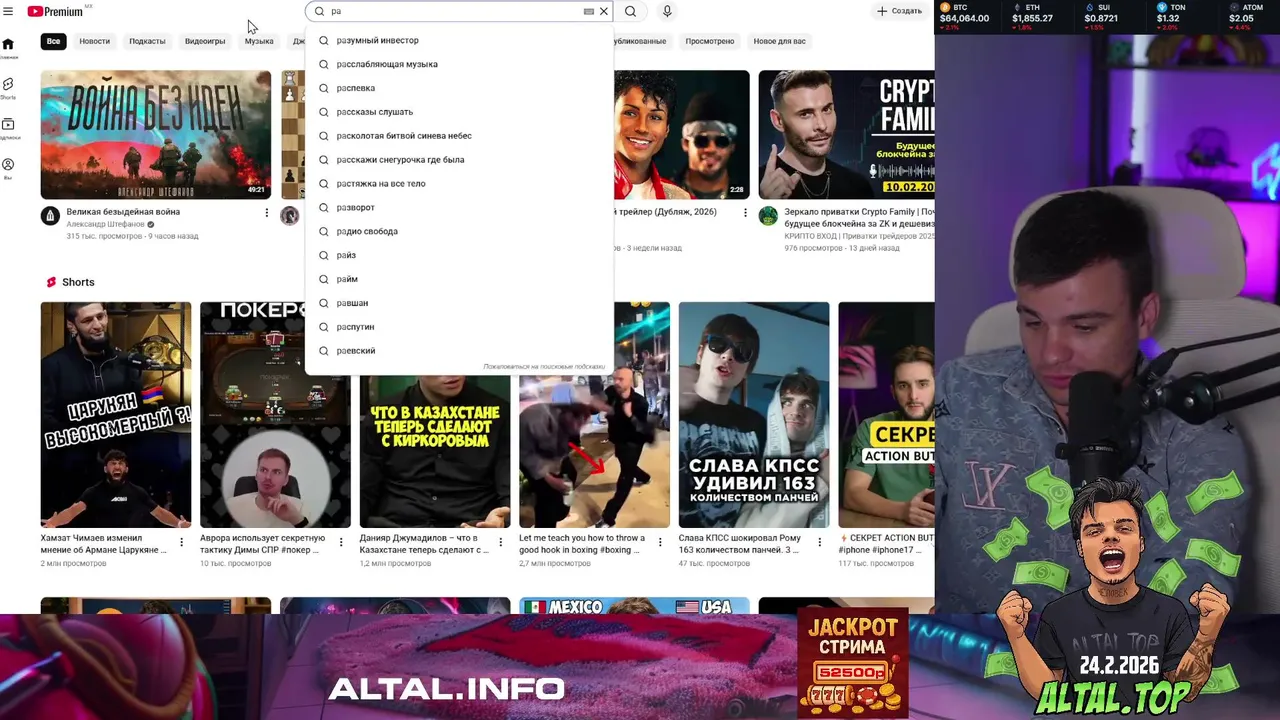Image resolution: width=1280 pixels, height=720 pixels.
Task: Choose suggestion "расслабляющая музыка"
Action: (459, 64)
